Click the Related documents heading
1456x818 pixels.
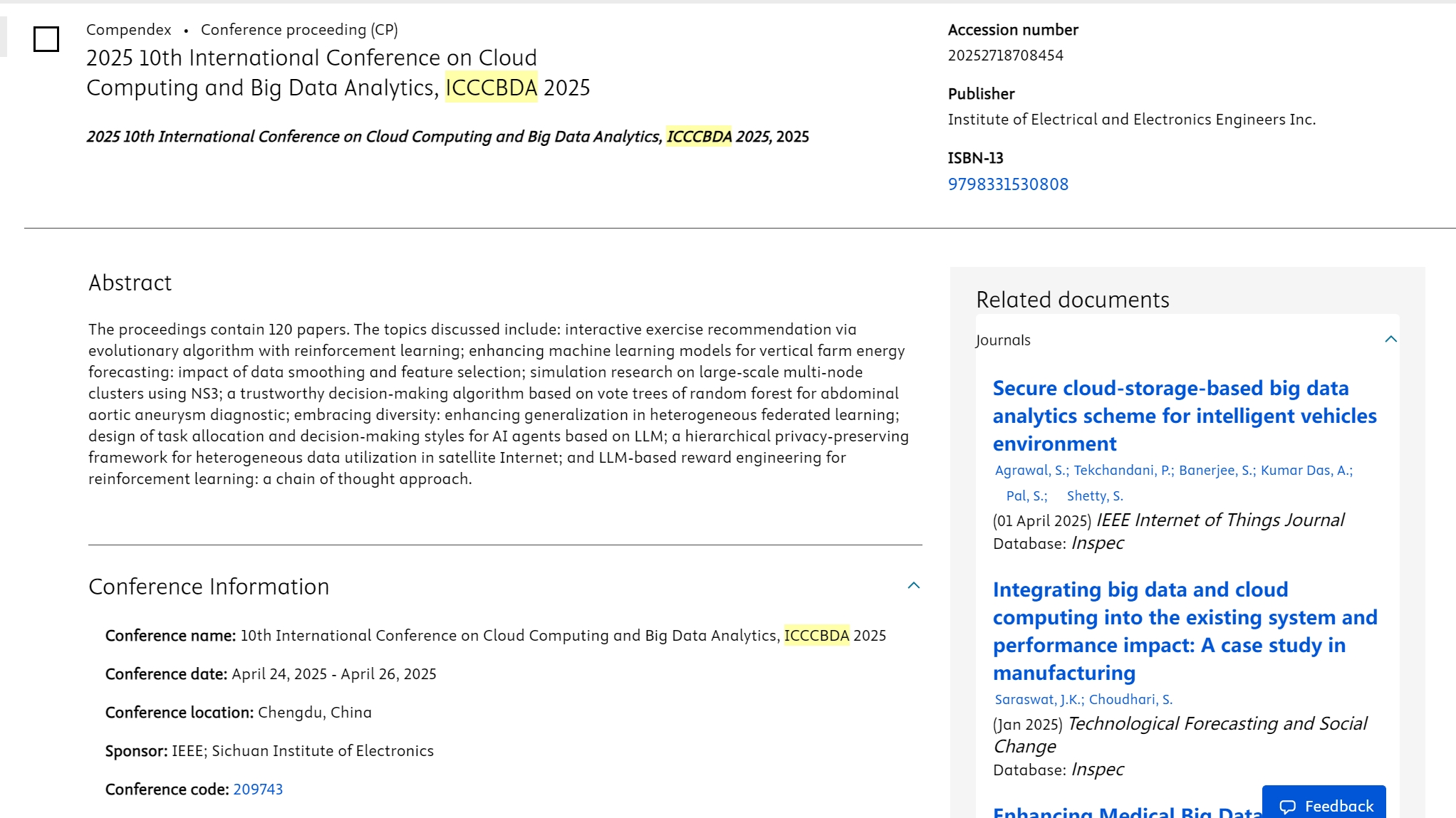[1073, 300]
